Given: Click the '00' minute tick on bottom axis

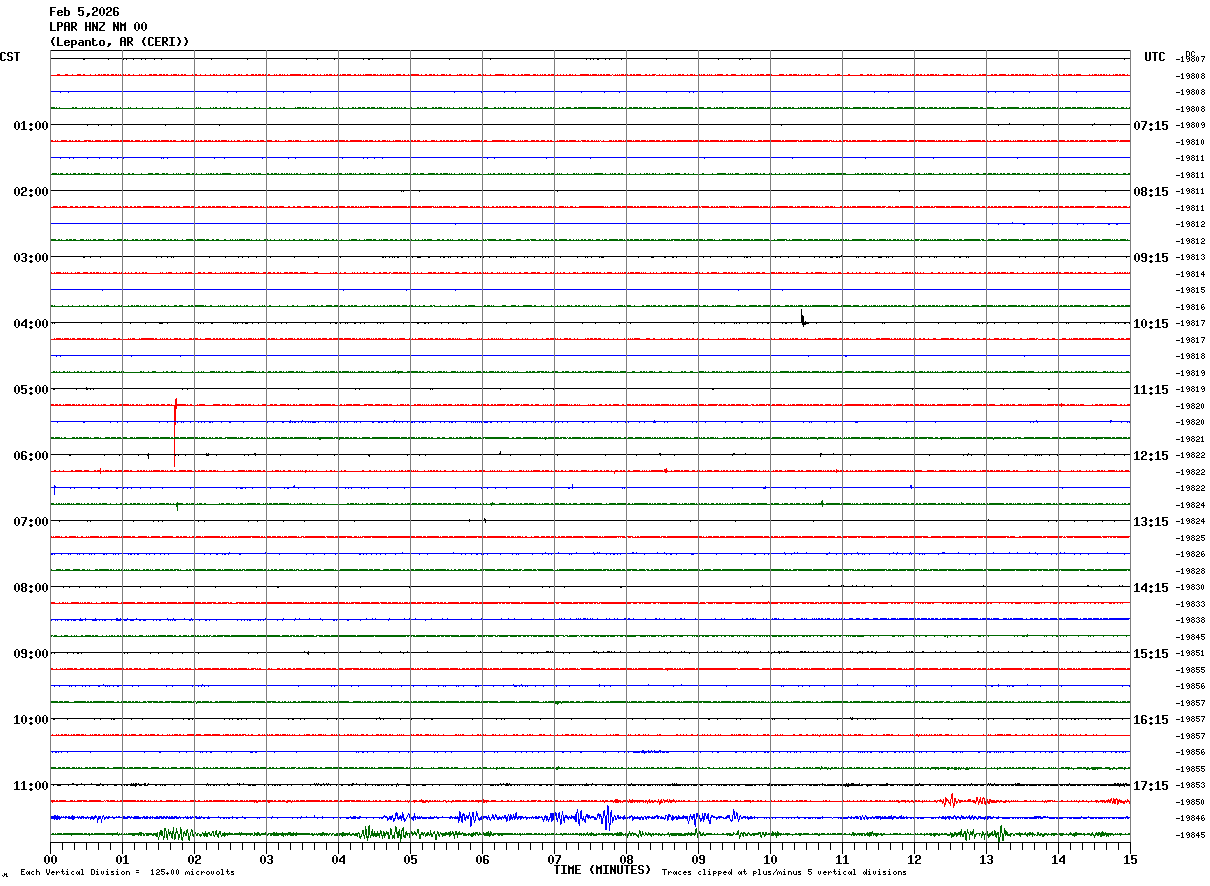Looking at the screenshot, I should (51, 859).
